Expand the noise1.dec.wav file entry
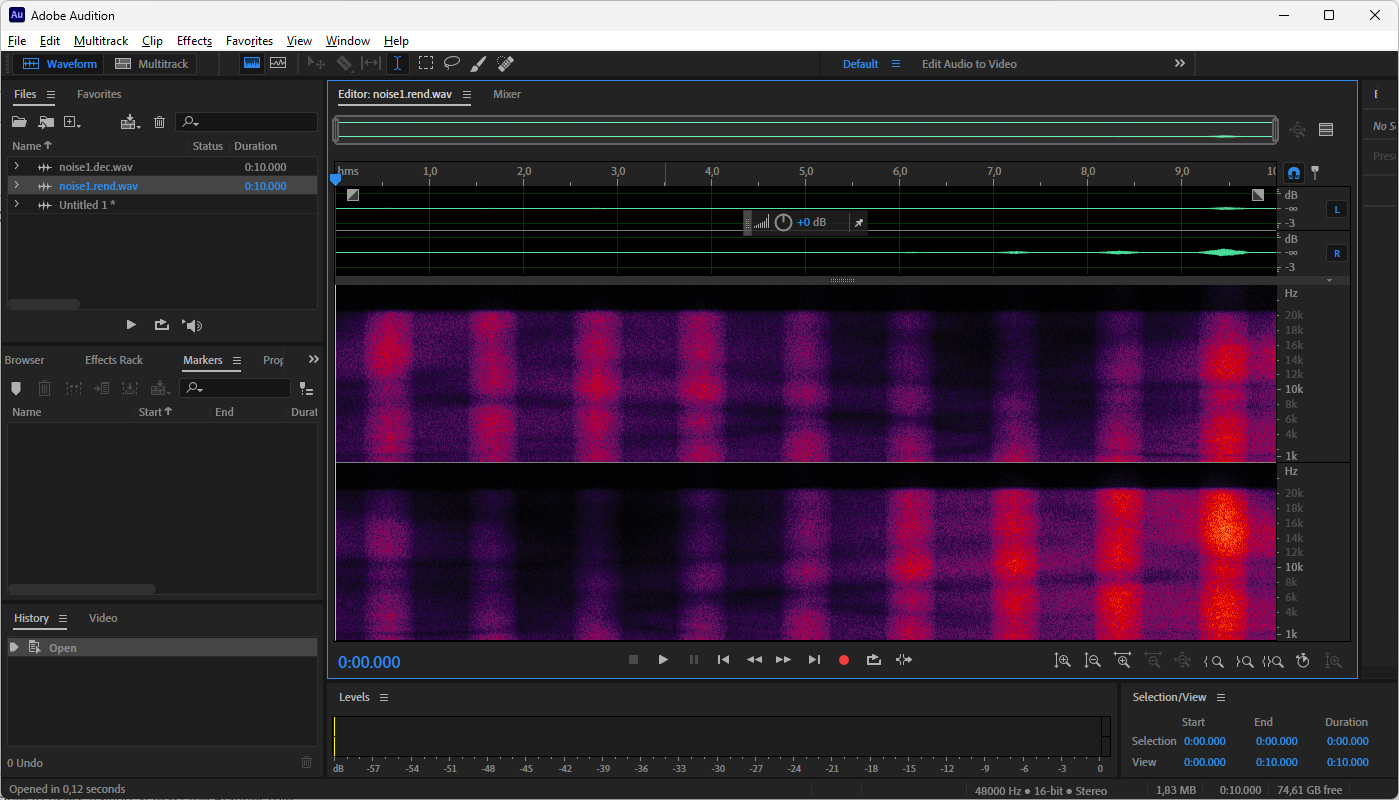1399x800 pixels. pyautogui.click(x=16, y=167)
